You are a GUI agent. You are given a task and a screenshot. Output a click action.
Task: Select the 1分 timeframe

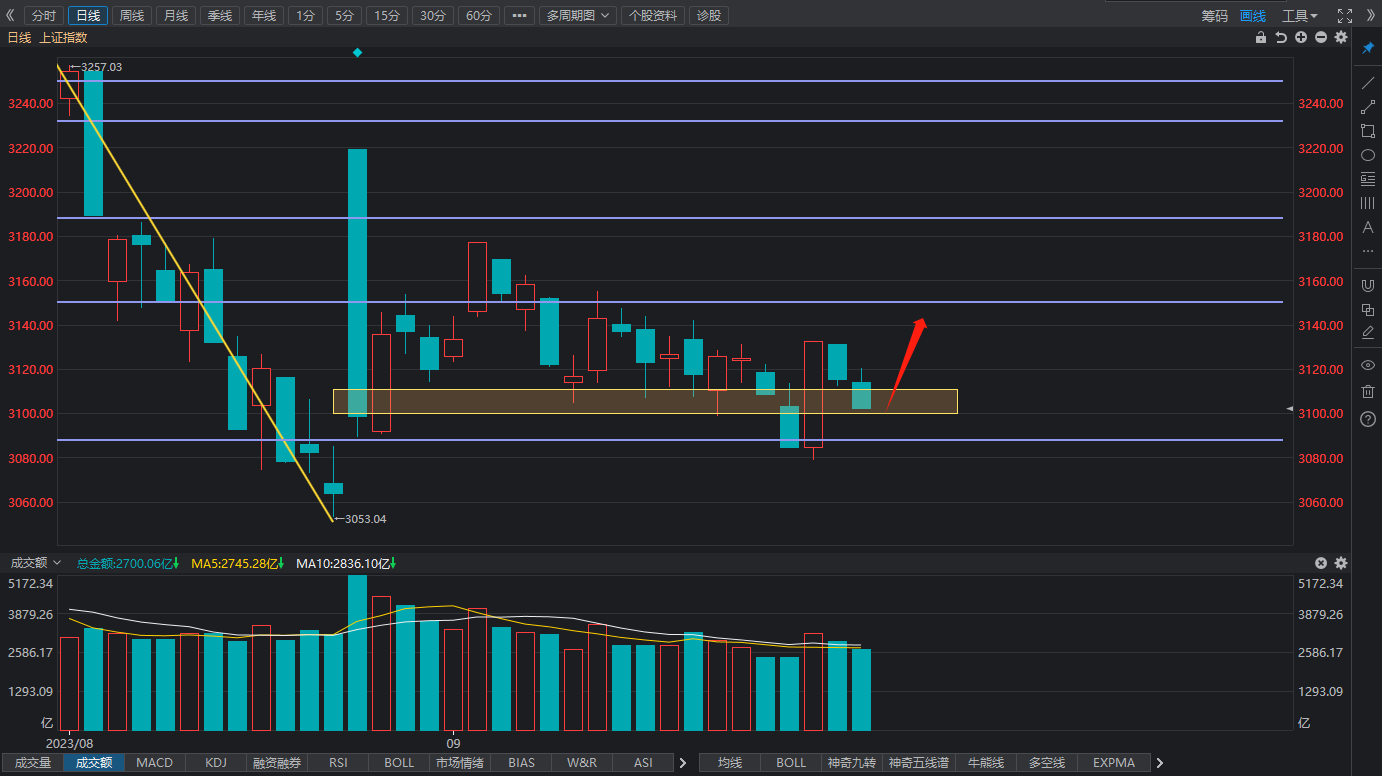point(305,16)
